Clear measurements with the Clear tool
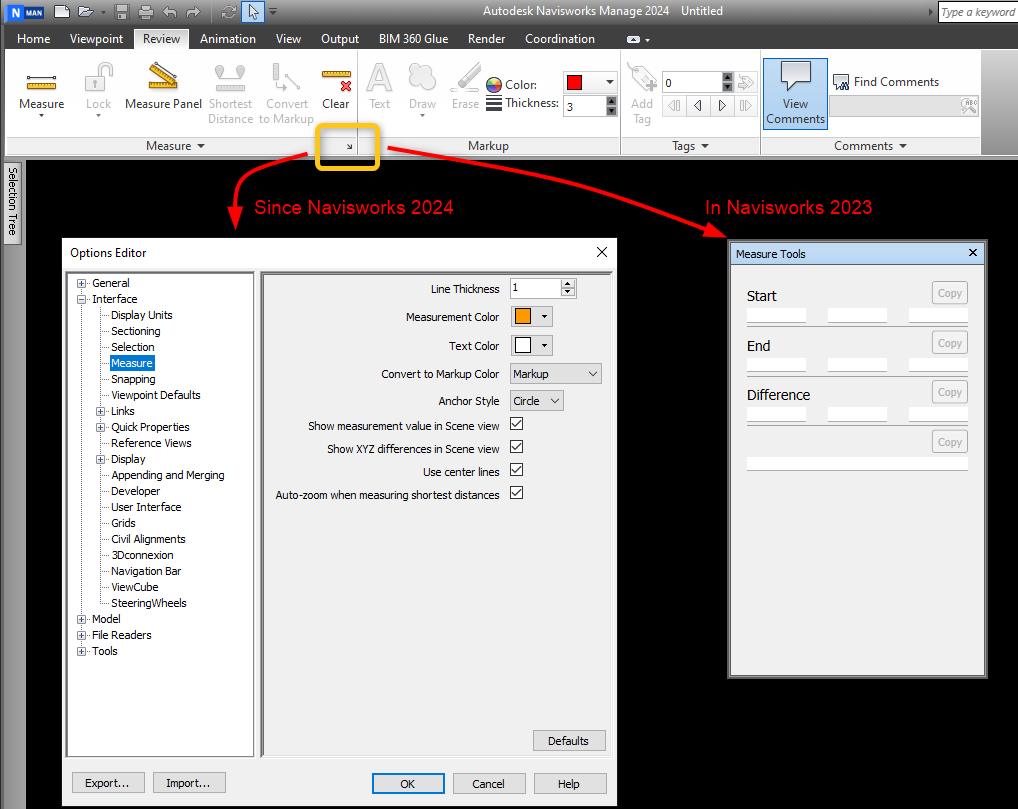1018x809 pixels. [x=336, y=87]
